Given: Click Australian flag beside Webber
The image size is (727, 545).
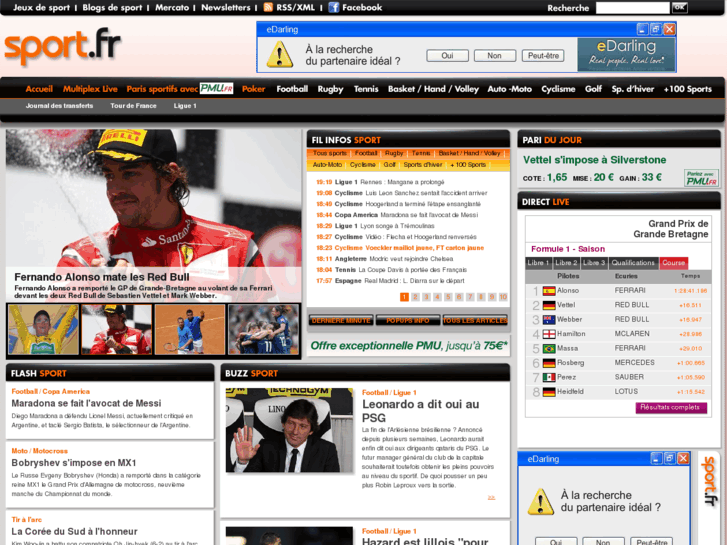Looking at the screenshot, I should tap(549, 320).
